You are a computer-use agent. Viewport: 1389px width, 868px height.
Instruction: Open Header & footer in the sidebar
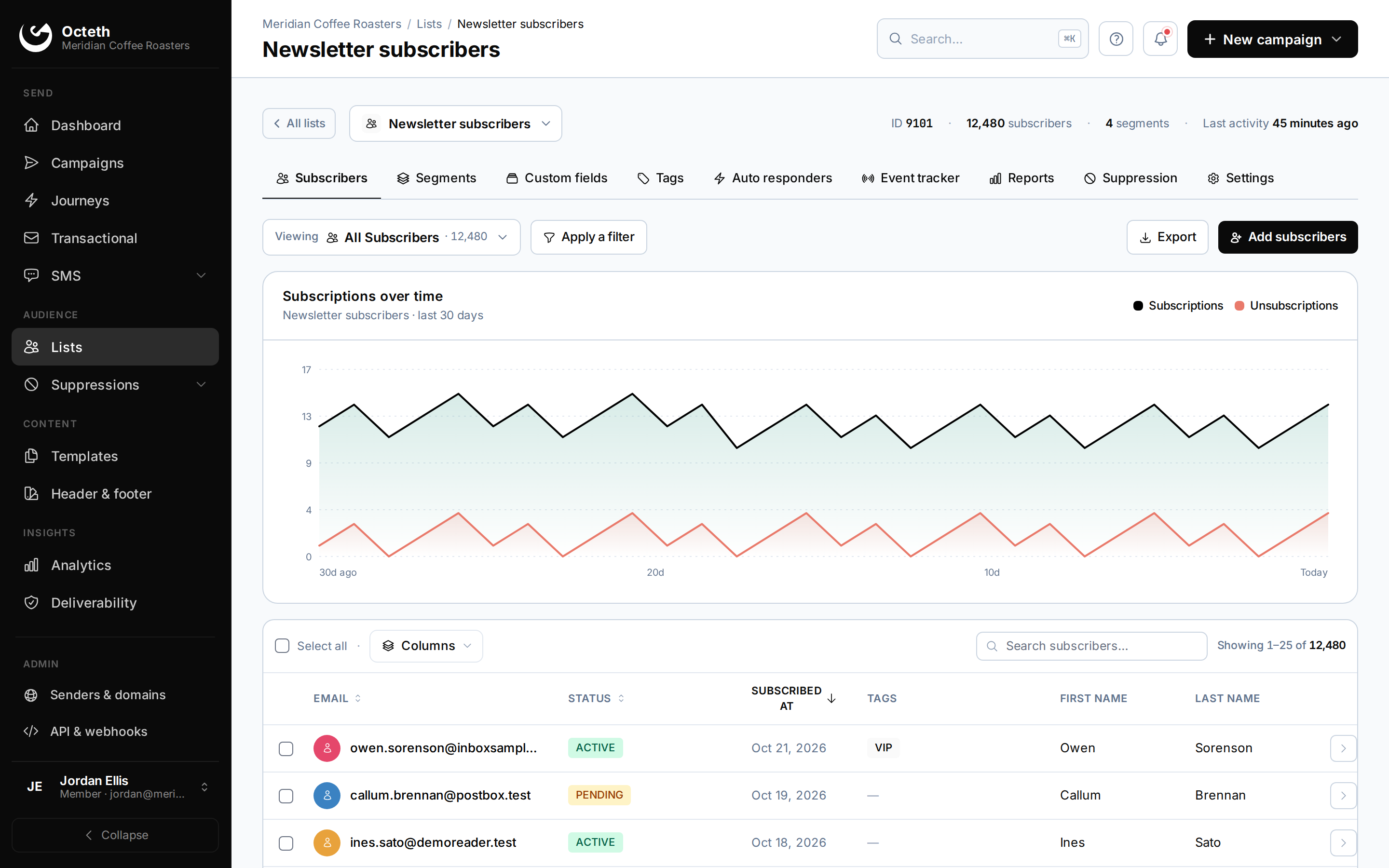click(115, 494)
